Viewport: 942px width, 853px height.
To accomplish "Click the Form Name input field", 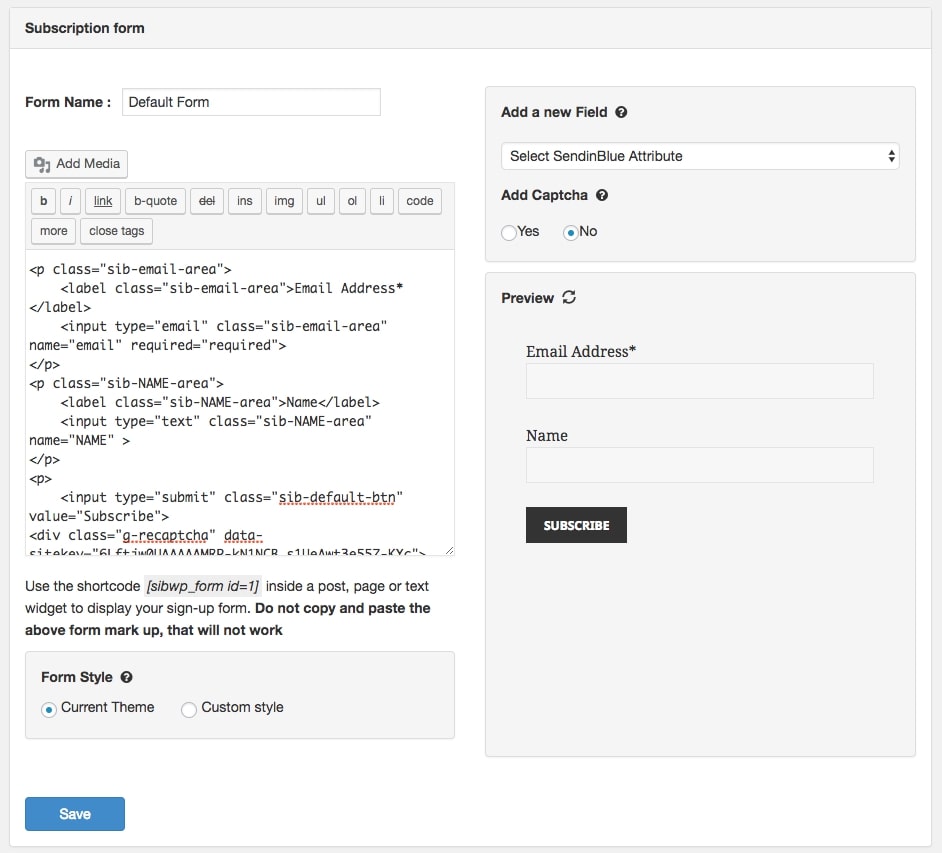I will (250, 102).
